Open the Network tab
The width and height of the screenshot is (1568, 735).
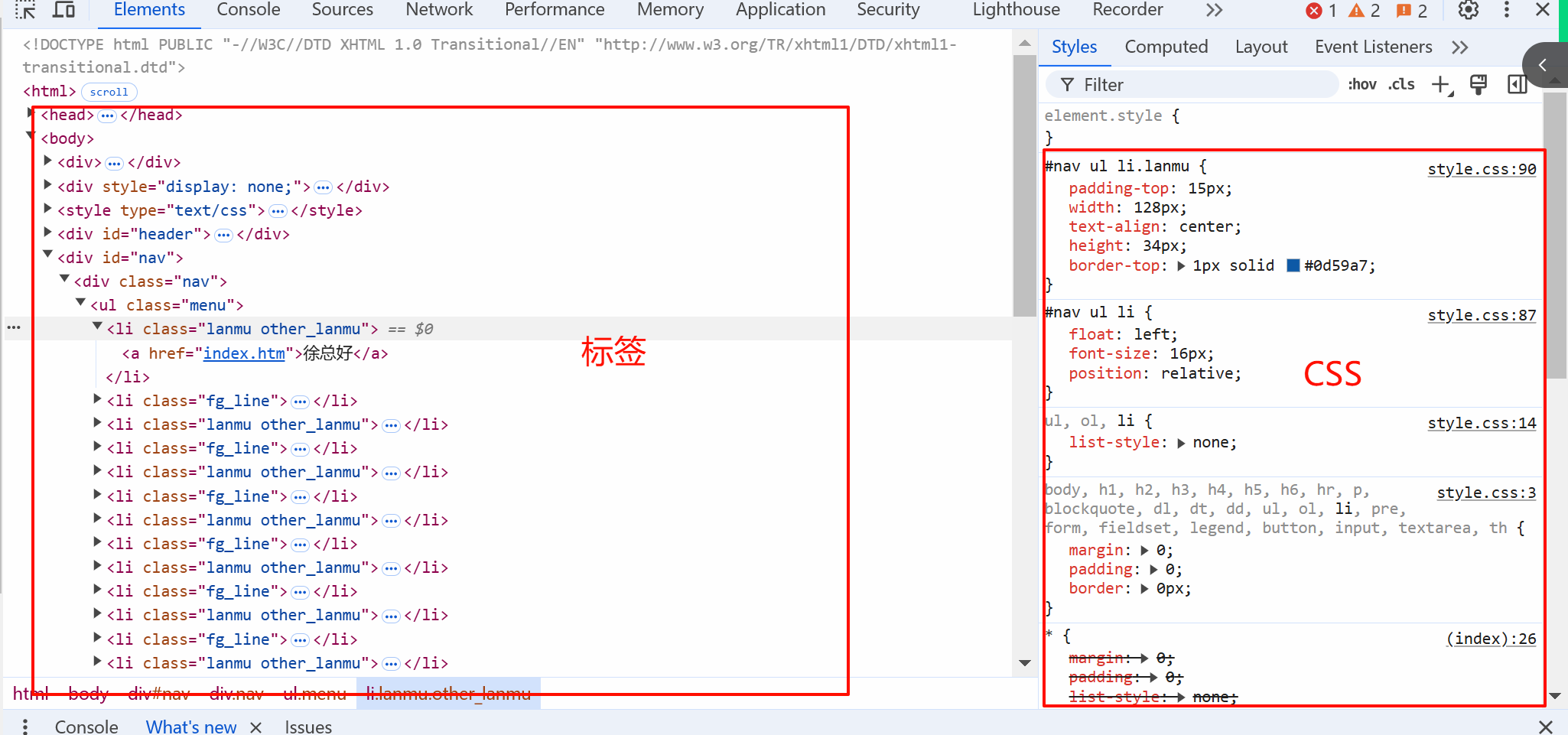[x=439, y=9]
